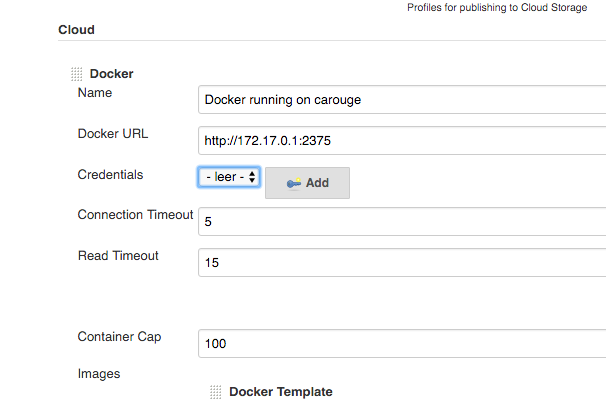Screen dimensions: 606x401
Task: Focus the Name input field
Action: tap(402, 100)
